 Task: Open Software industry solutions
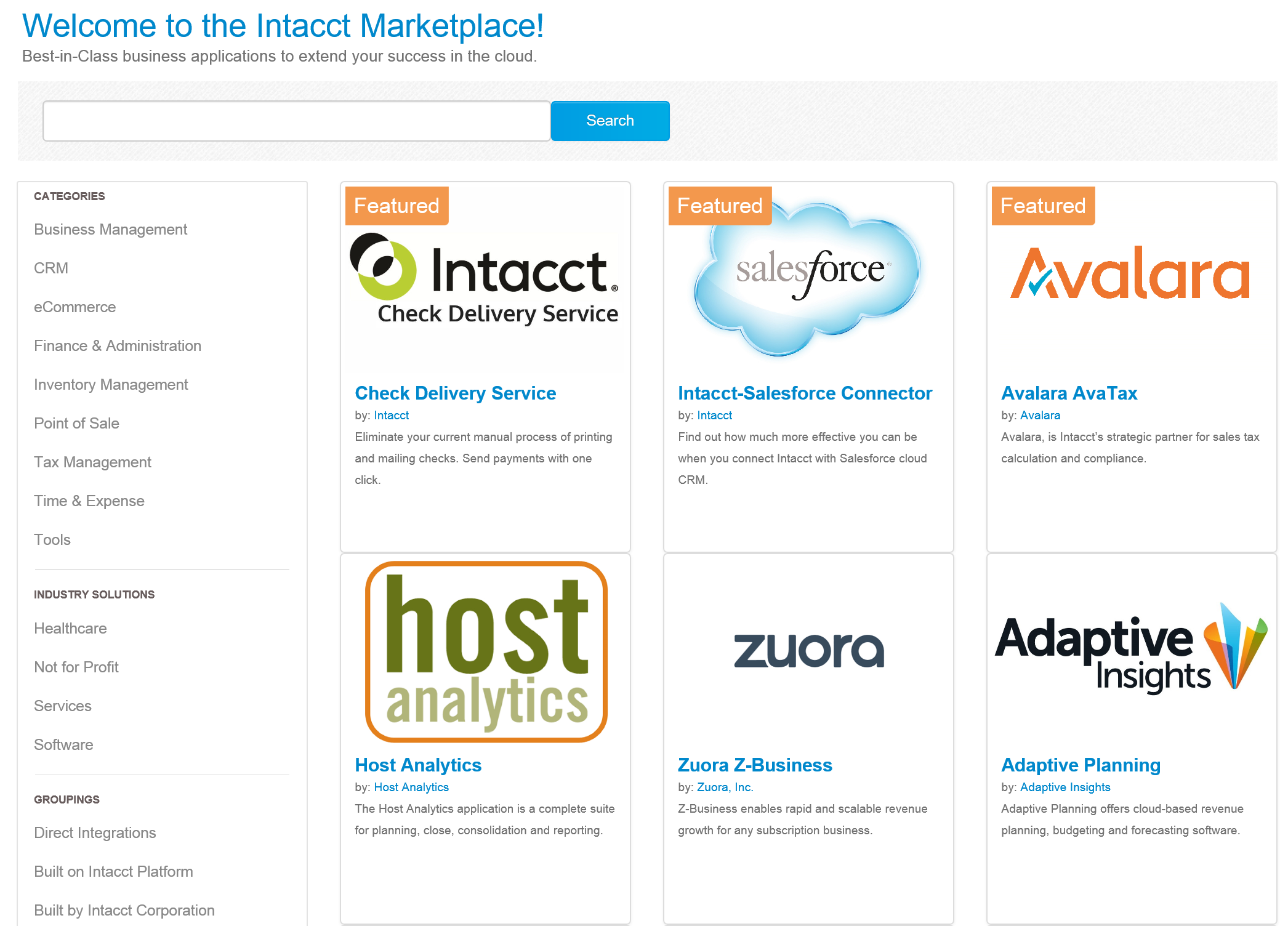63,744
